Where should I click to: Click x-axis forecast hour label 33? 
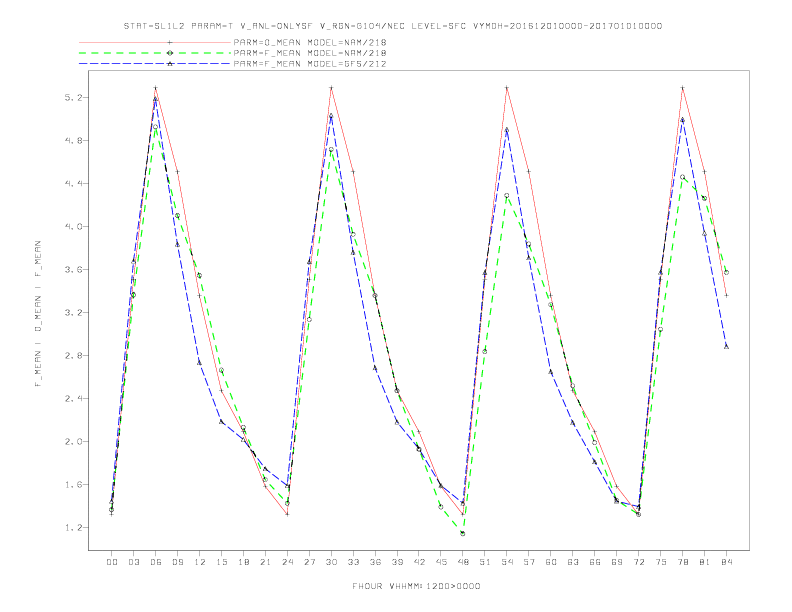tap(353, 562)
